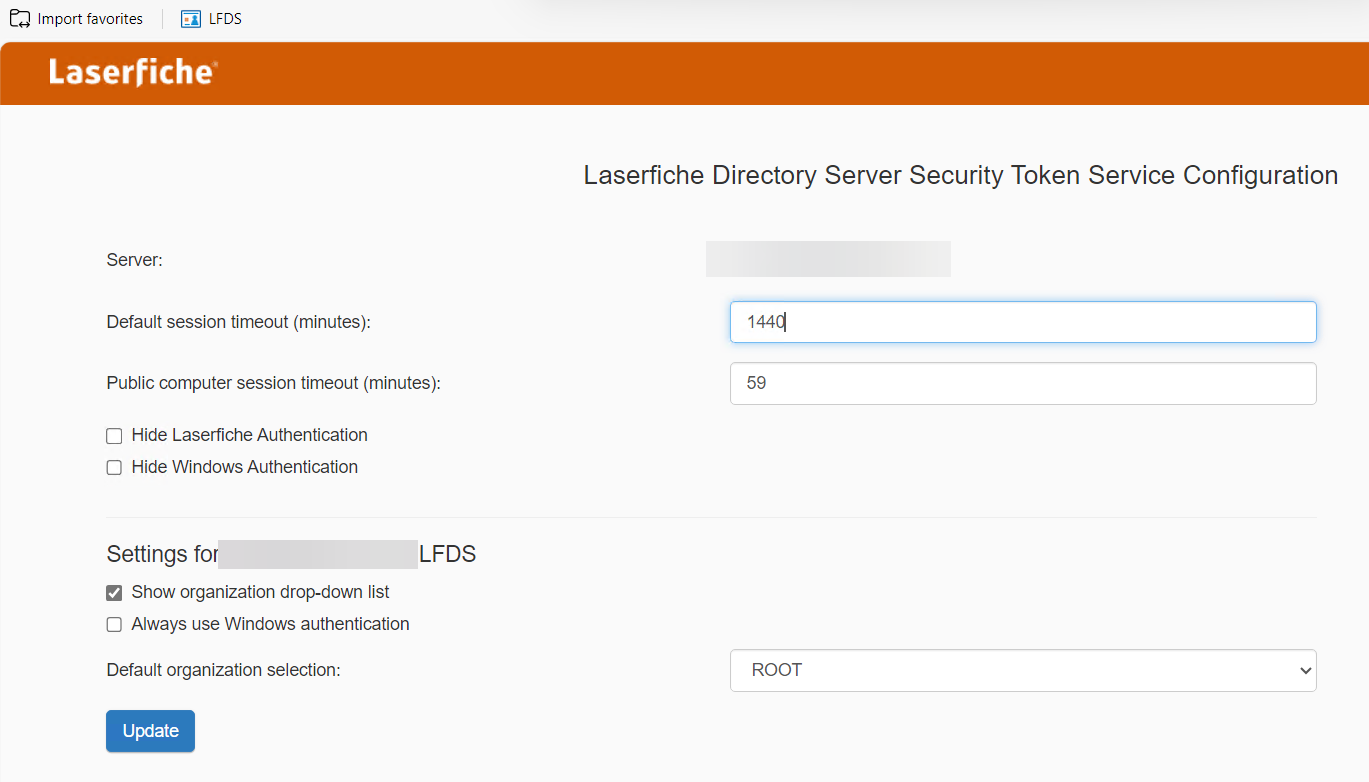
Task: Click the 'Settings for' heading text
Action: [x=161, y=554]
